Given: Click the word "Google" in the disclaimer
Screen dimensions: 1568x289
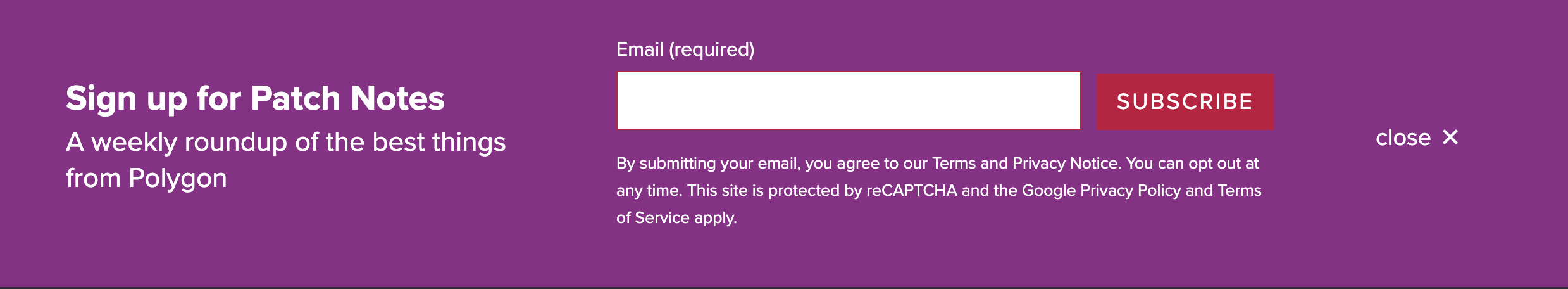Looking at the screenshot, I should (1048, 191).
